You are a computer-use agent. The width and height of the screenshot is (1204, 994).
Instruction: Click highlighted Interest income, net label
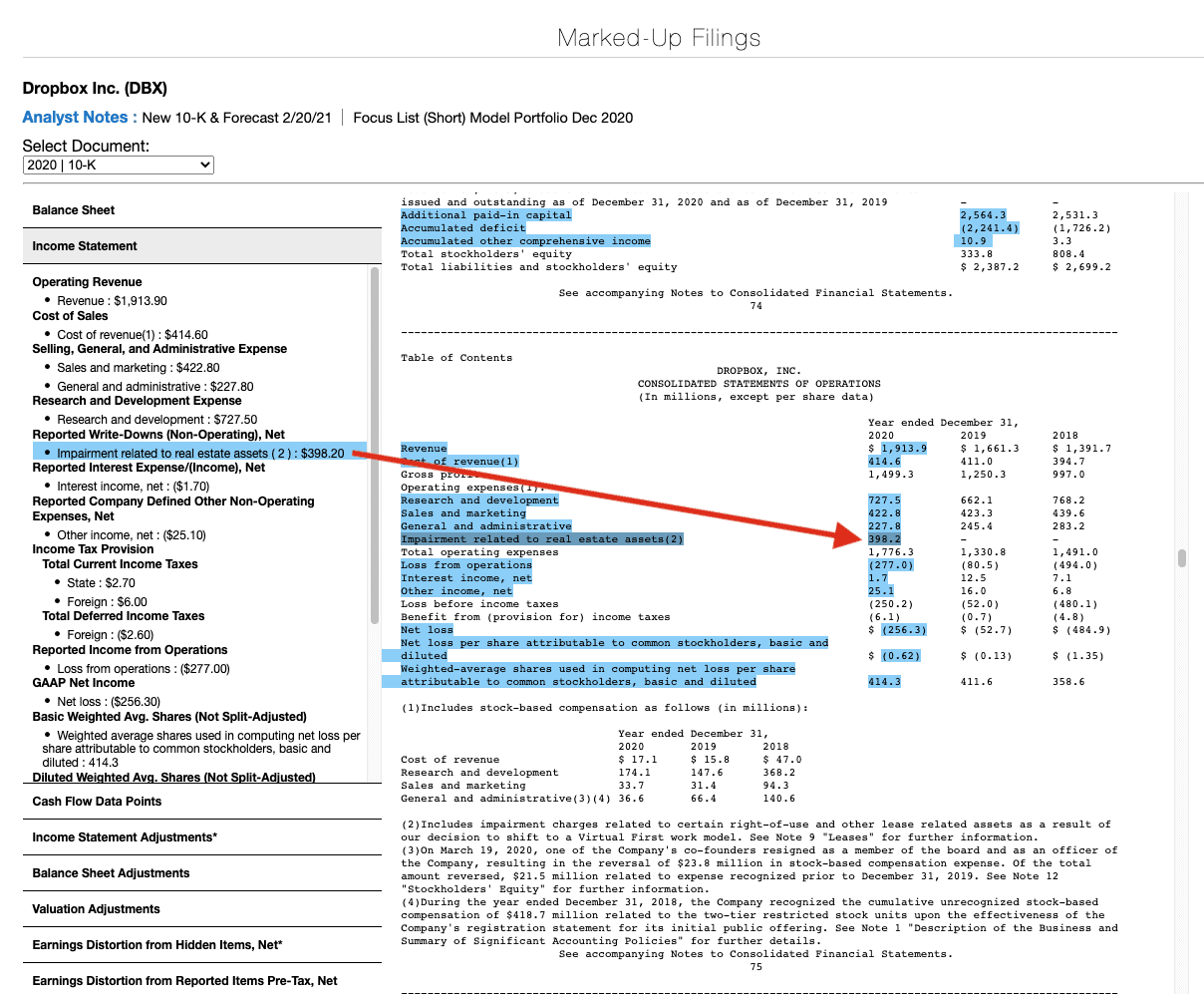tap(466, 578)
